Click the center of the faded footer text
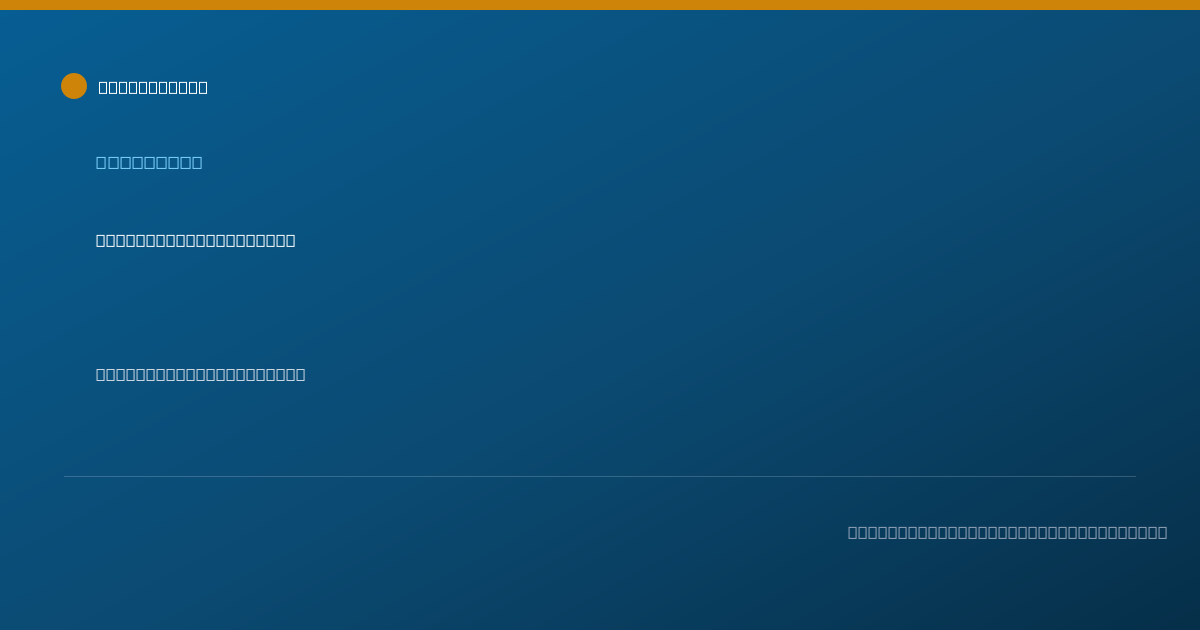 pyautogui.click(x=1008, y=532)
